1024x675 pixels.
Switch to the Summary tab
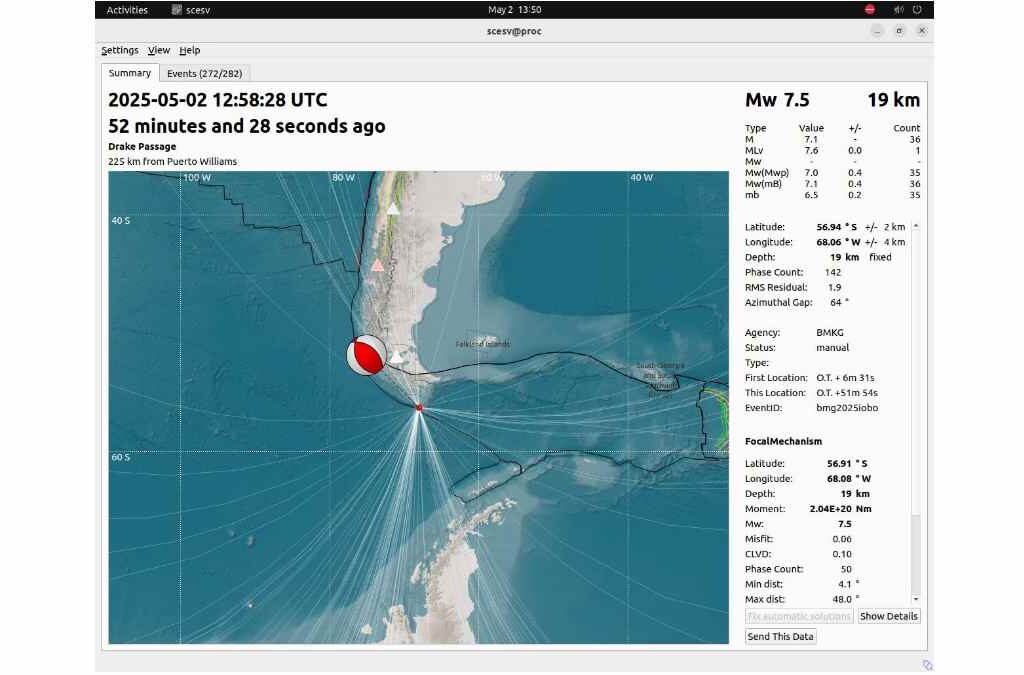pos(130,73)
